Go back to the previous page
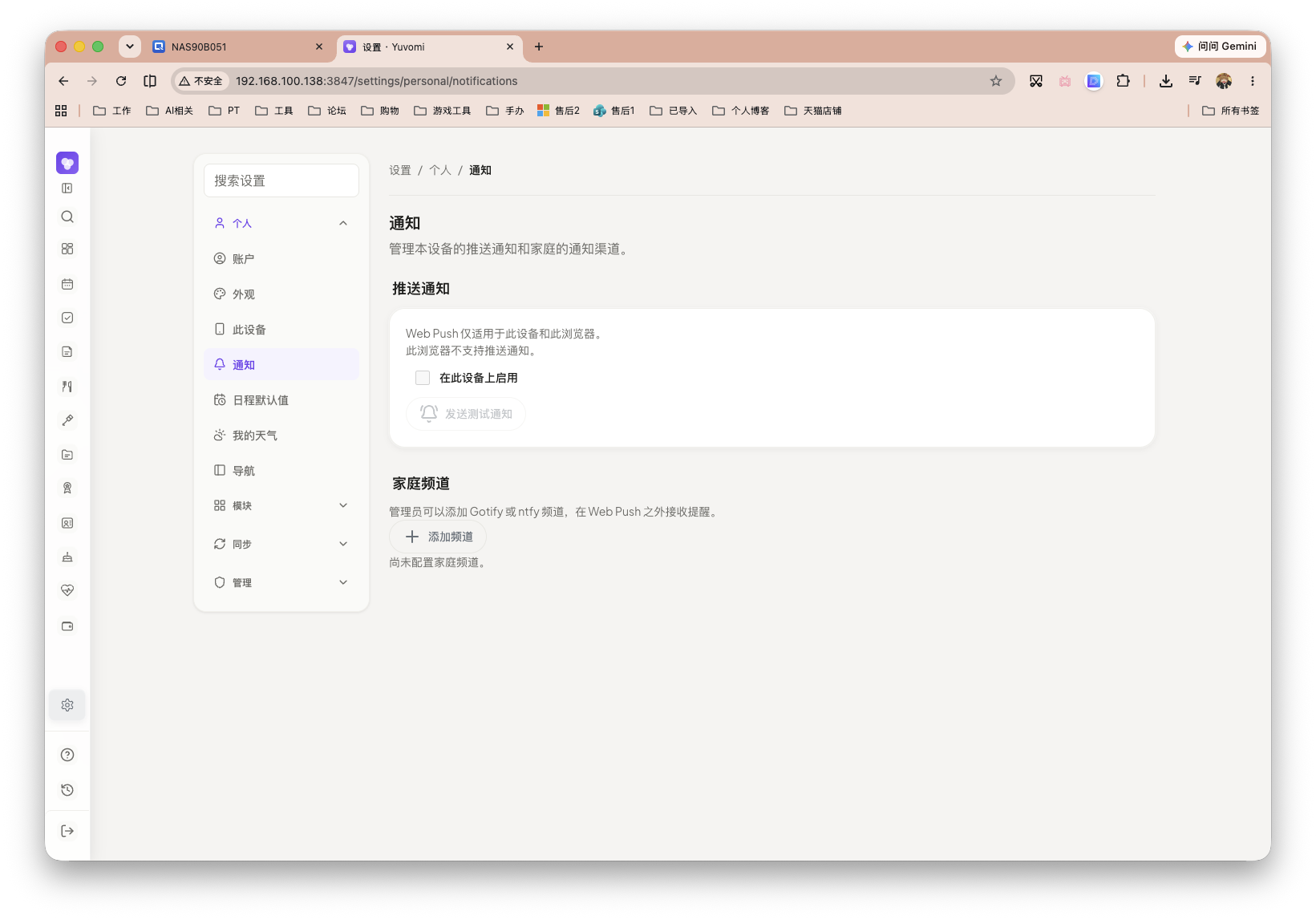Viewport: 1316px width, 920px height. coord(63,81)
